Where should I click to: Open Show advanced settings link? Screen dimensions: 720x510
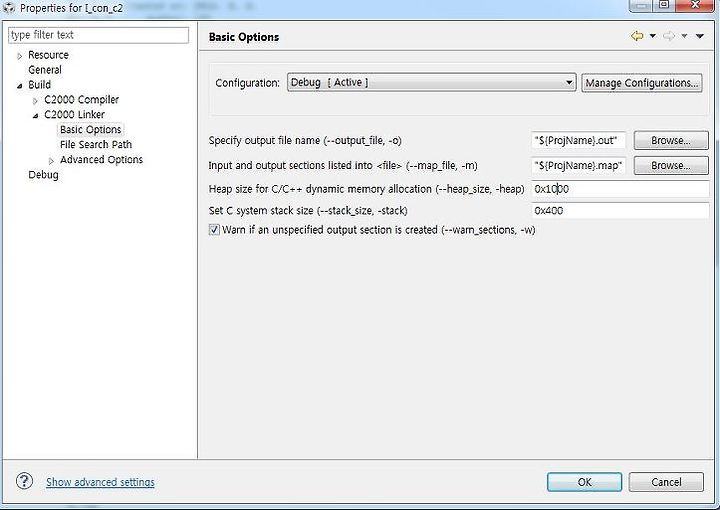(100, 482)
